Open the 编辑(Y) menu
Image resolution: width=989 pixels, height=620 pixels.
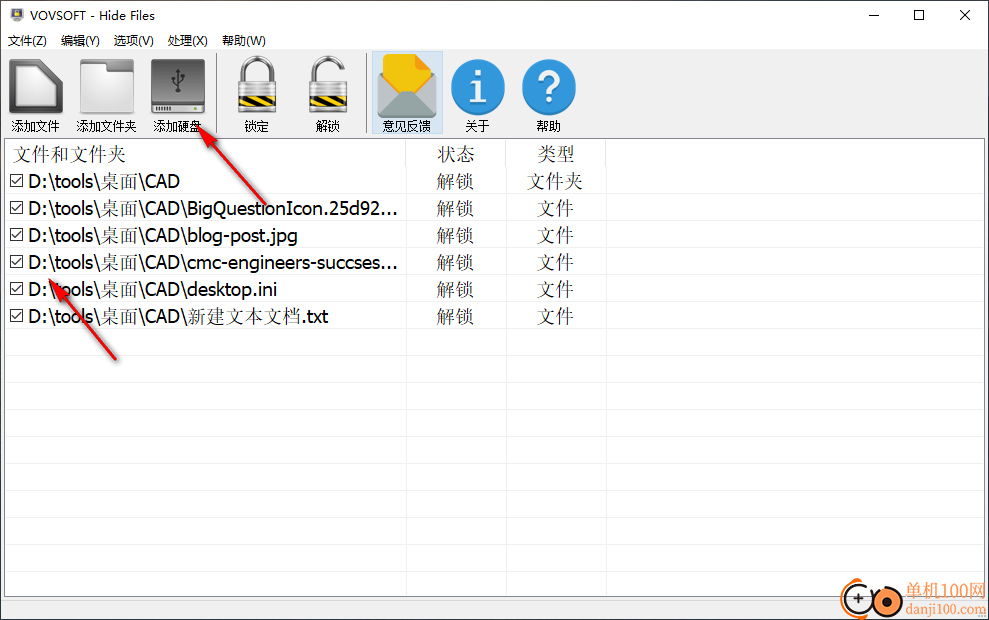[x=80, y=40]
